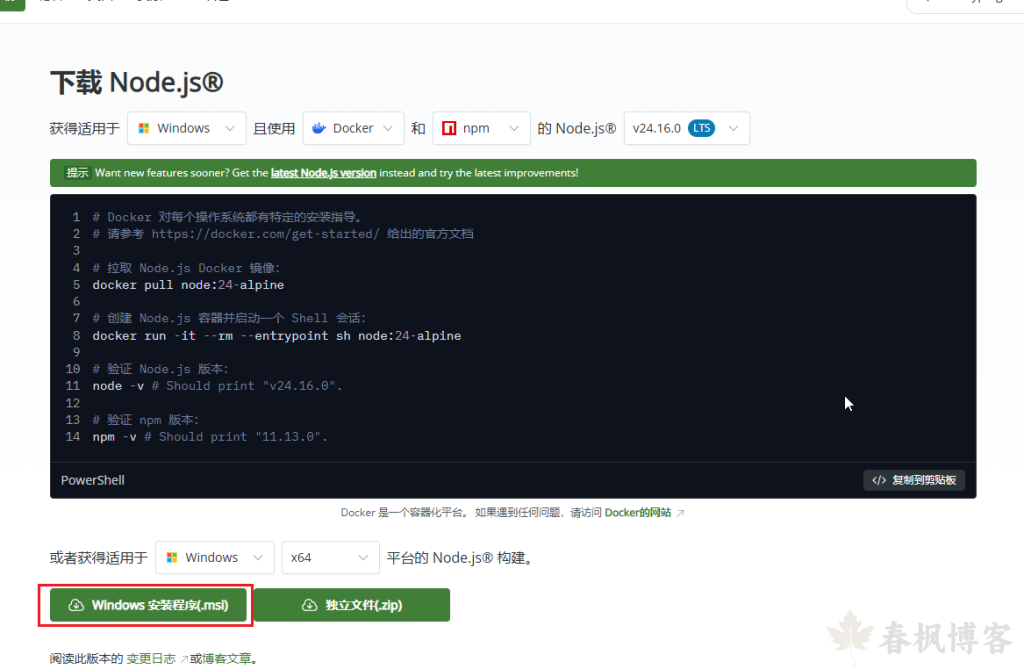Screen dimensions: 1024x669
Task: Click the docker run --entrypoint code line
Action: point(277,336)
